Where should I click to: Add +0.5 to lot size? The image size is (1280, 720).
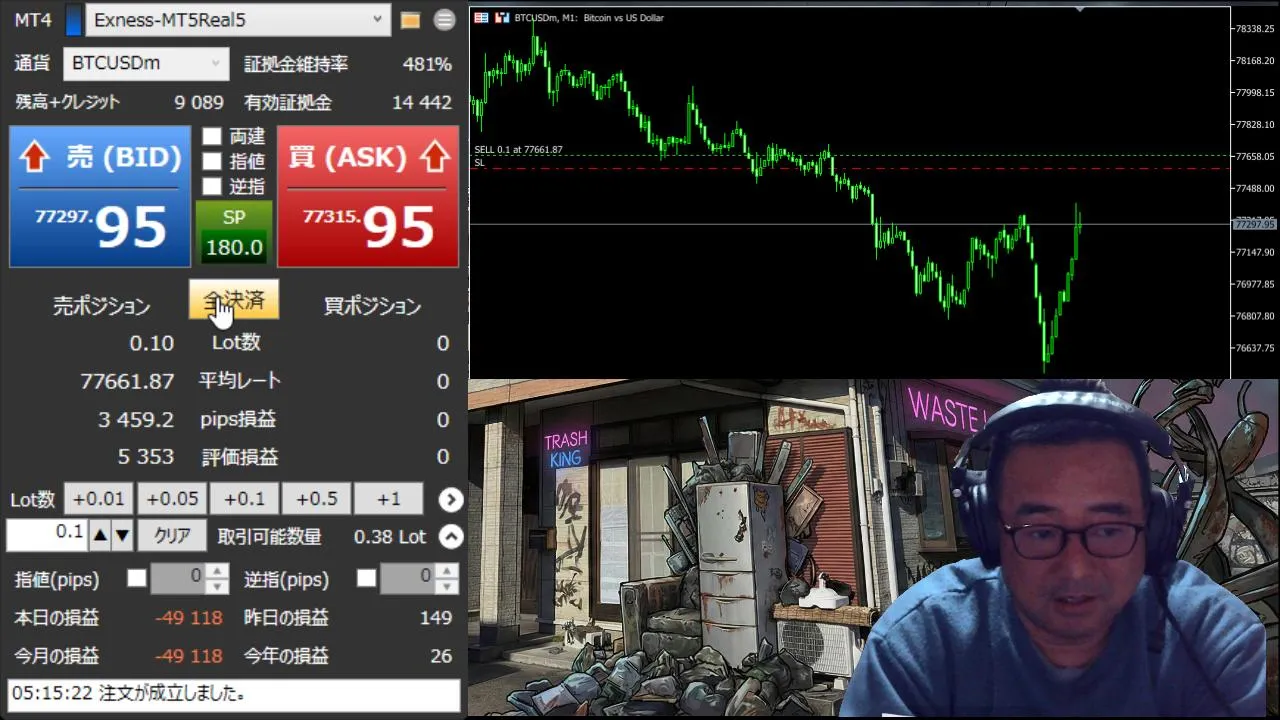(316, 499)
